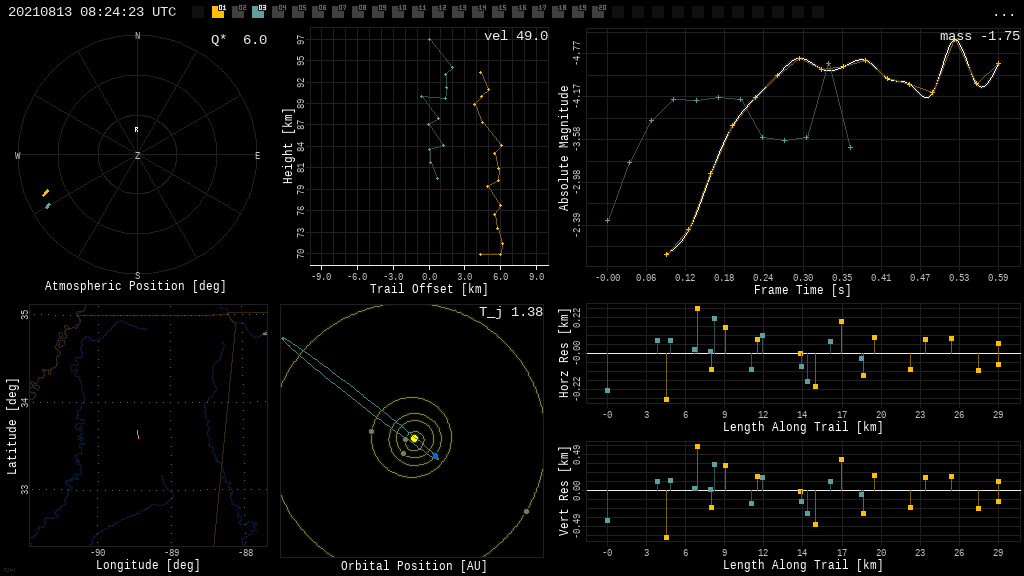
Task: Toggle station 13 square in top bar
Action: click(458, 12)
